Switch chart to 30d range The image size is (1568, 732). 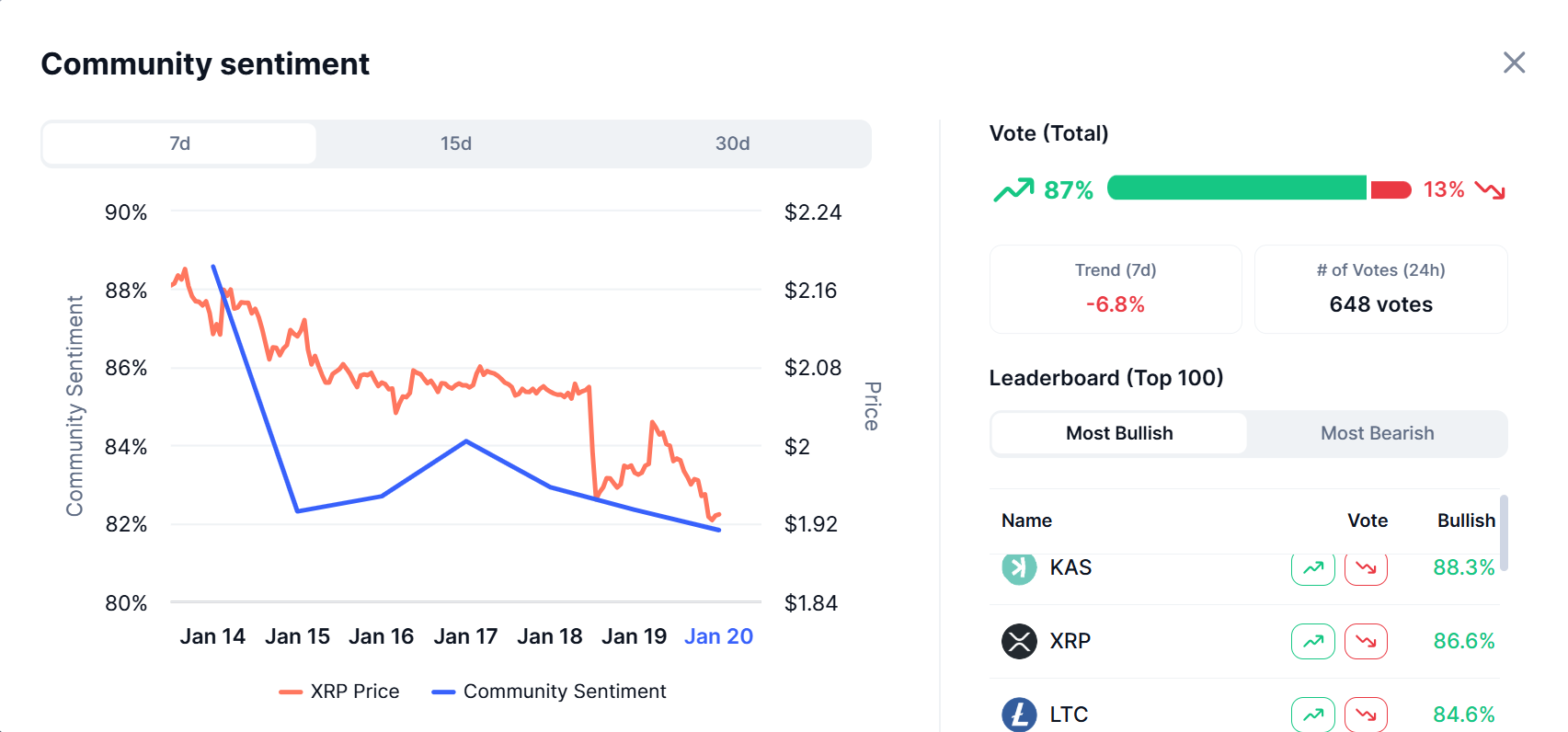[x=732, y=143]
